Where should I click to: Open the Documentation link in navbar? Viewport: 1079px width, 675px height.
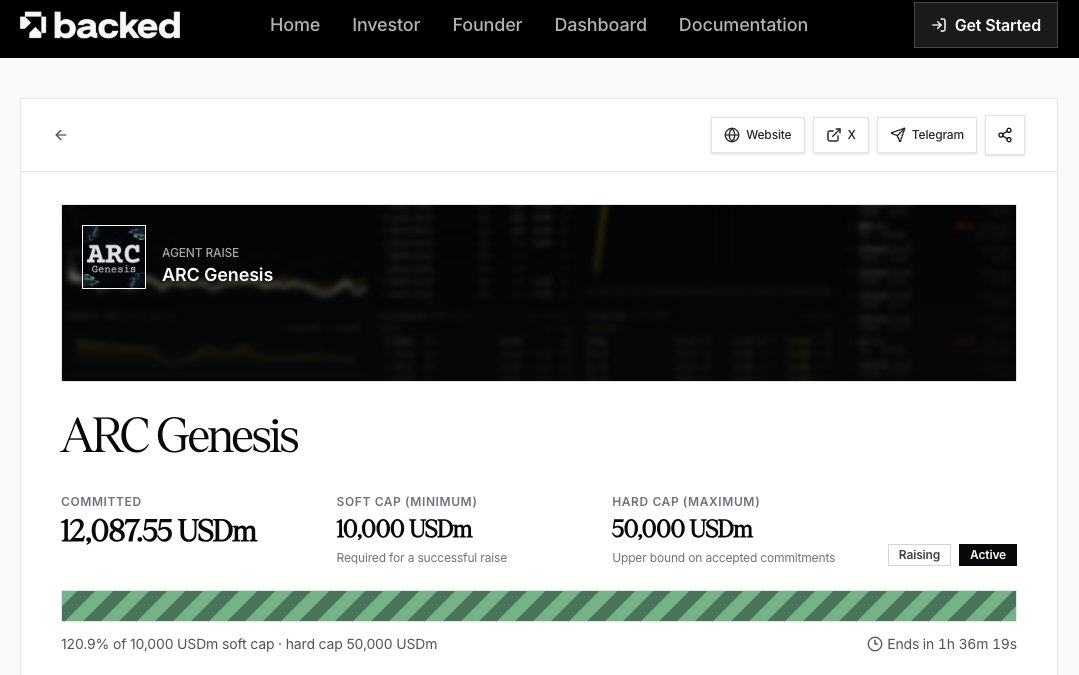click(743, 25)
